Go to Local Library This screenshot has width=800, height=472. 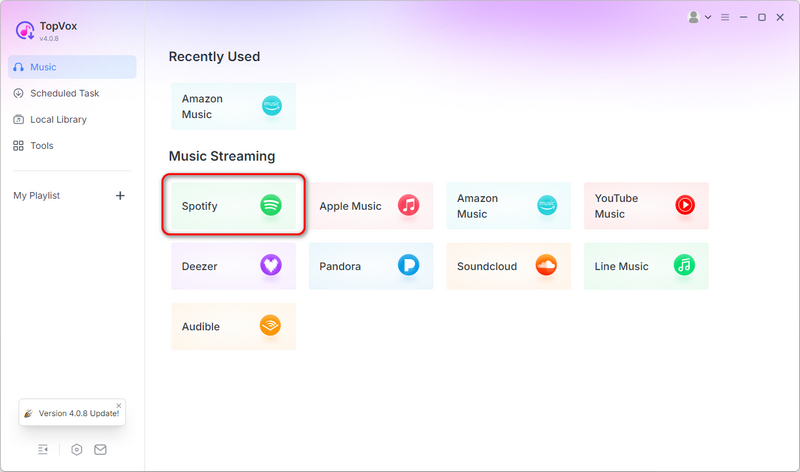click(x=72, y=119)
